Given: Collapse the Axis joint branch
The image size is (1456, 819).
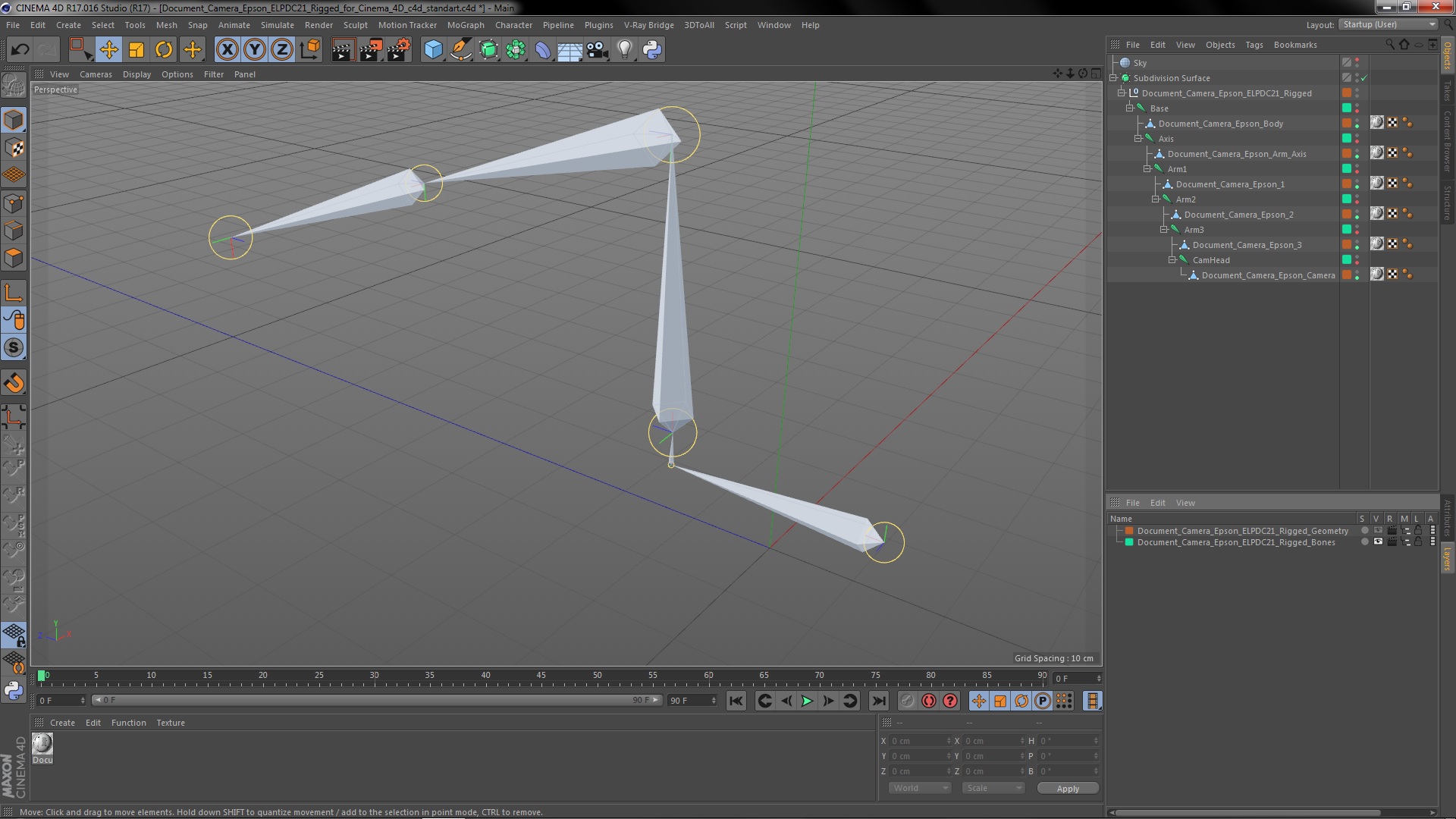Looking at the screenshot, I should click(1138, 139).
